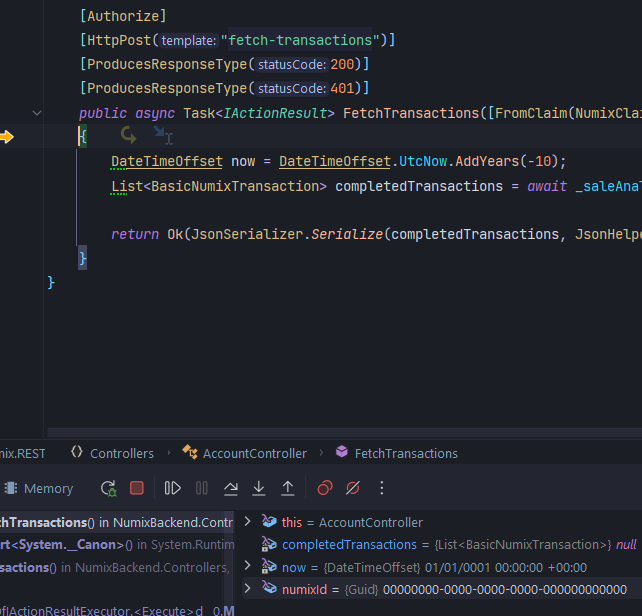This screenshot has height=616, width=642.
Task: Resume program execution
Action: click(172, 488)
